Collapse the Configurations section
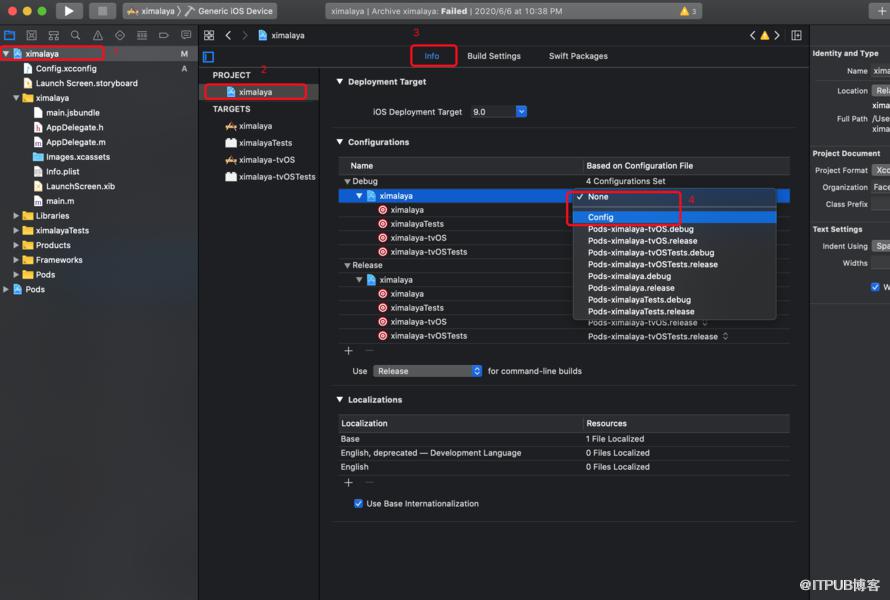The image size is (890, 600). coord(339,142)
